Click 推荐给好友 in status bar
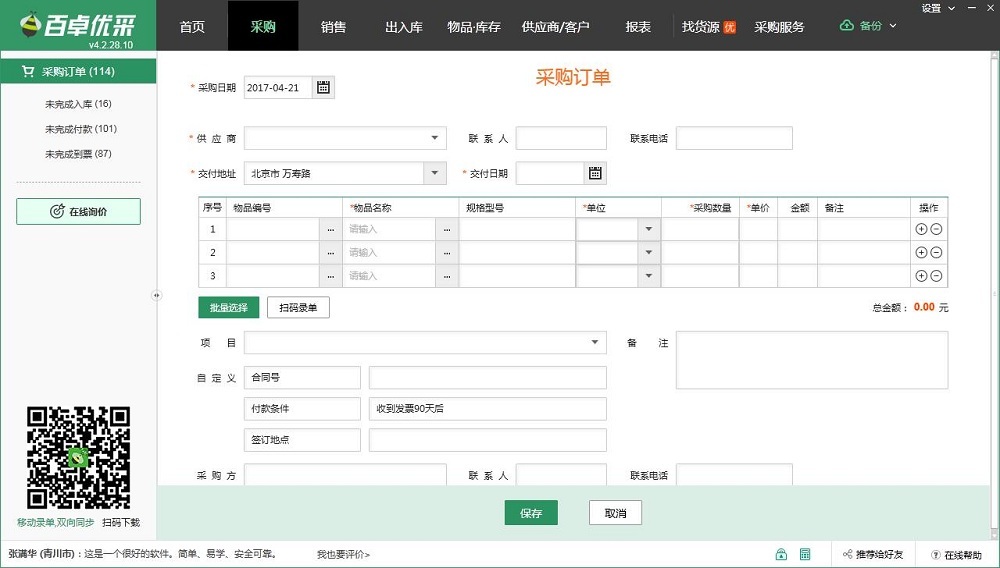Viewport: 1000px width, 568px height. pos(873,555)
